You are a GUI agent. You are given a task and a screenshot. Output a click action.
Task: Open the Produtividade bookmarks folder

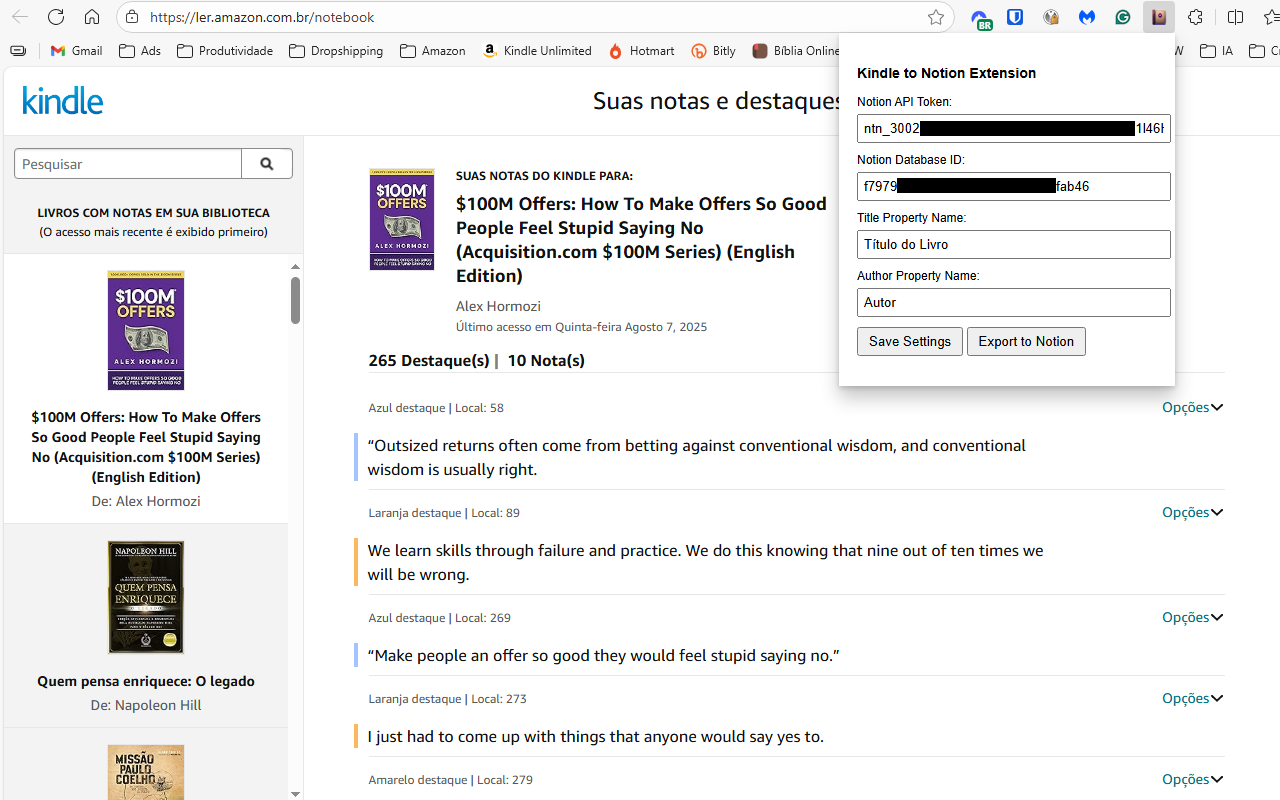click(x=225, y=51)
